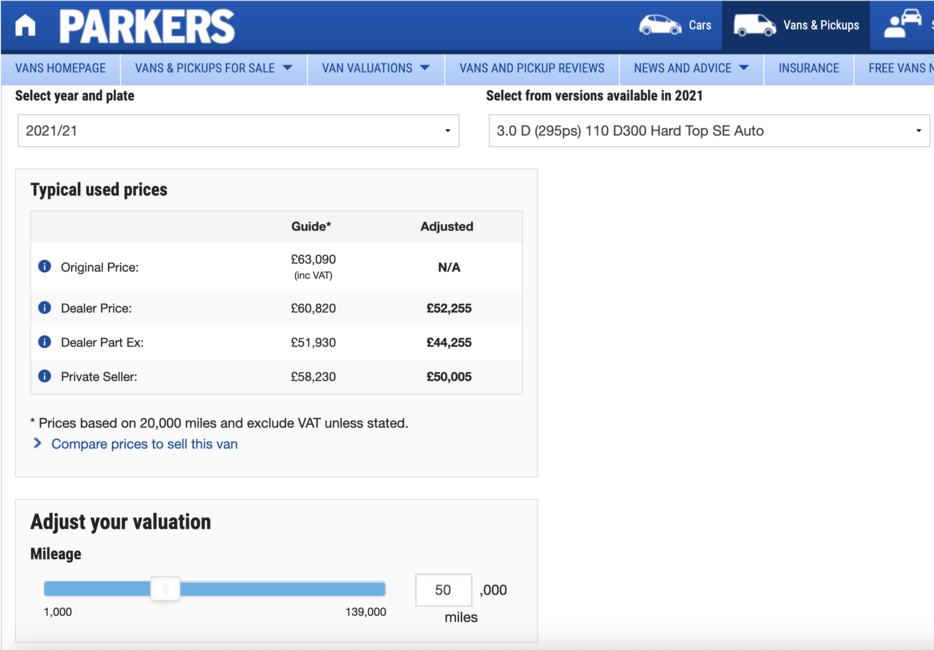Open the person-and-car account icon

(x=903, y=24)
